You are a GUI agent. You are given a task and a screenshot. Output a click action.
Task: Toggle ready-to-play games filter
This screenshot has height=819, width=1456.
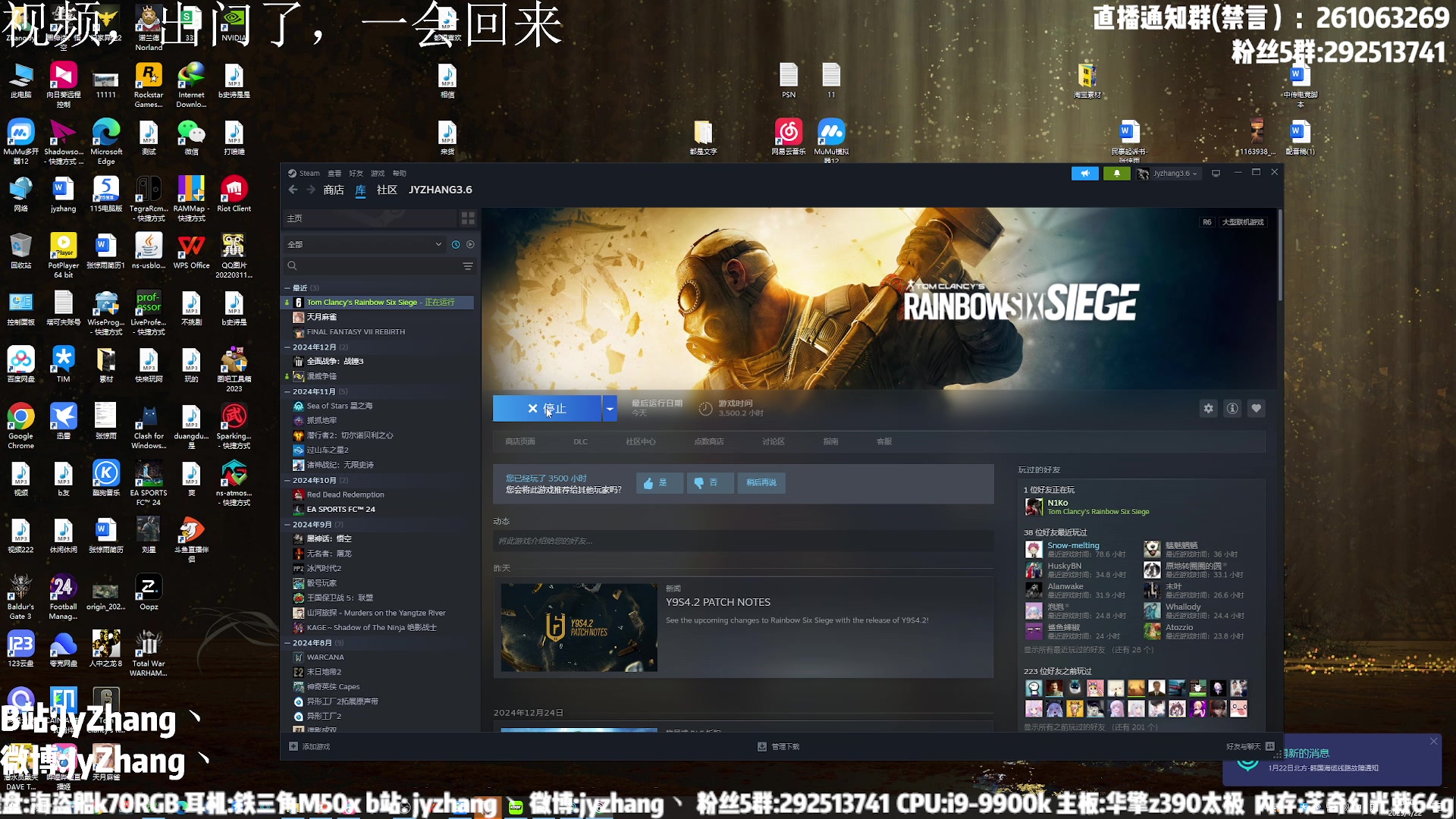click(471, 245)
